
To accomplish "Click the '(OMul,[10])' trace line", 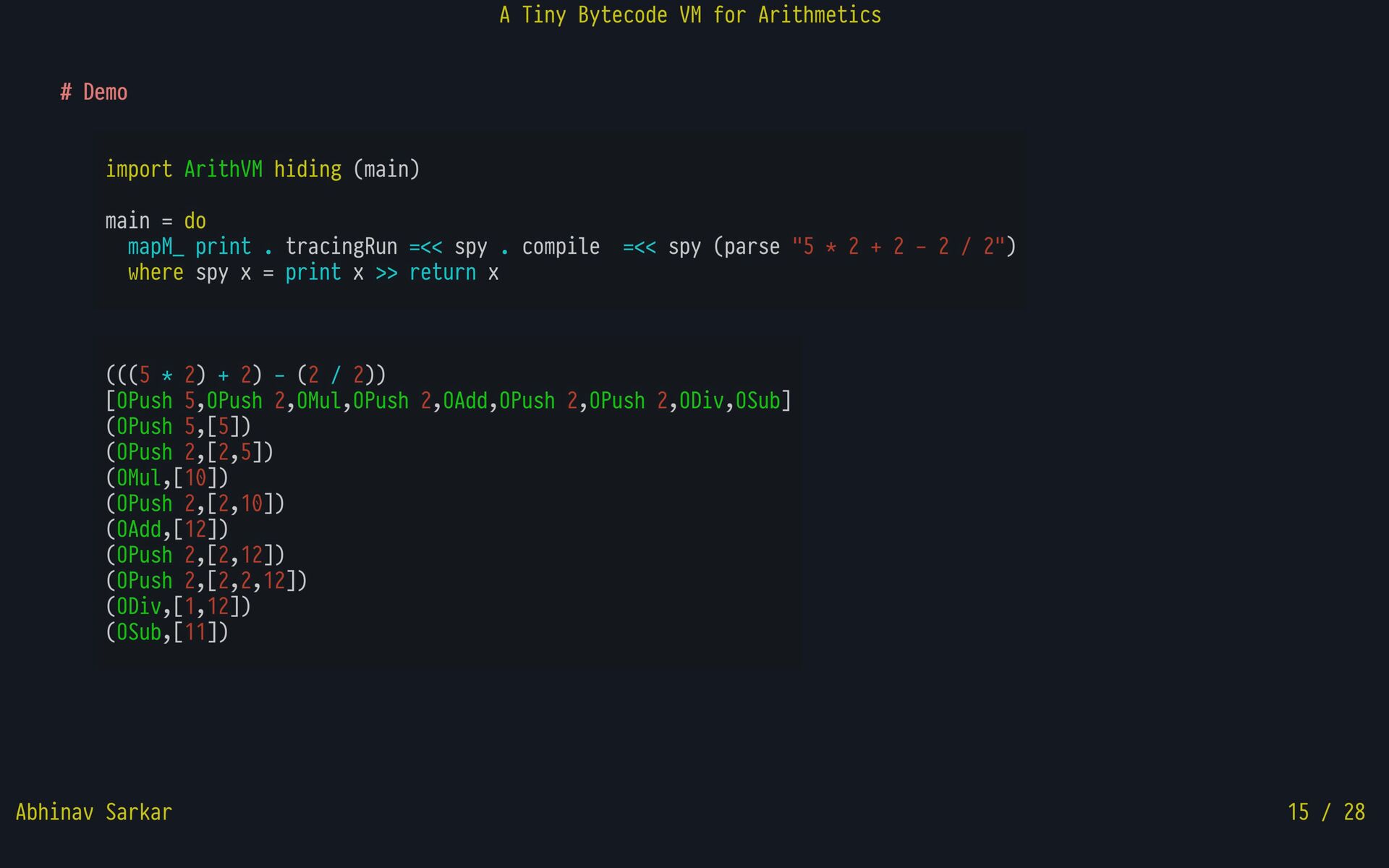I will pyautogui.click(x=167, y=478).
